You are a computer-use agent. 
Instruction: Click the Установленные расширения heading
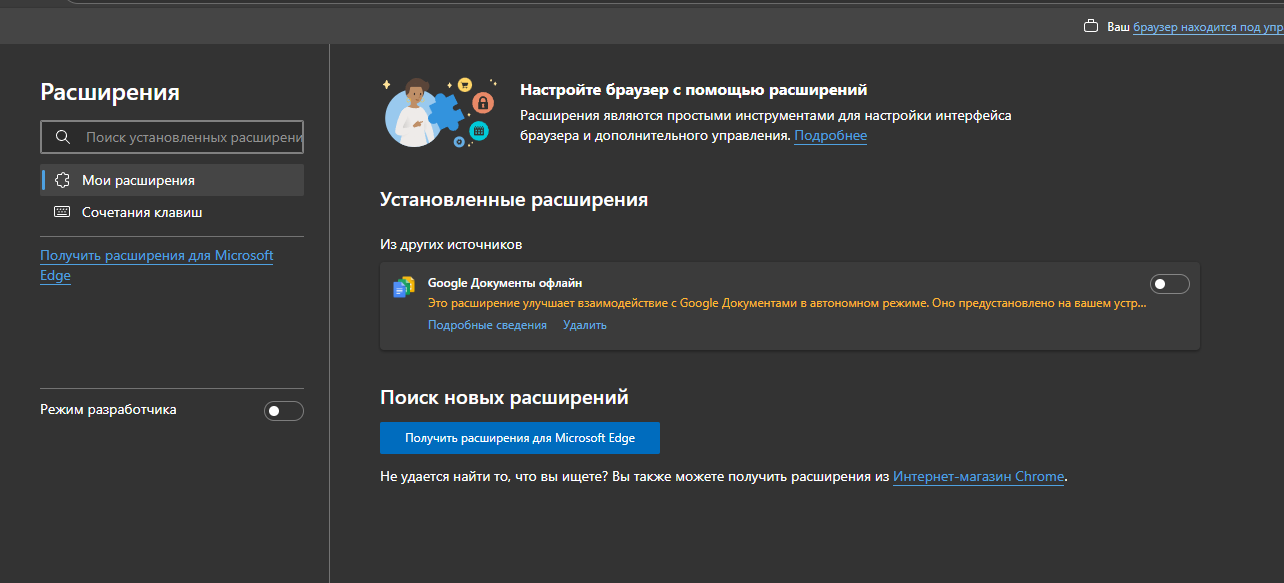click(514, 200)
